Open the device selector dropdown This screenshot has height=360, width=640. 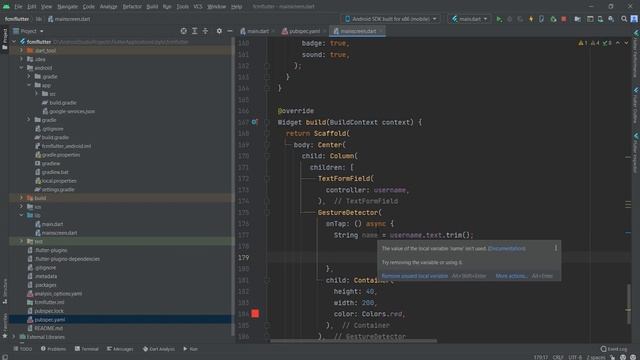click(x=391, y=19)
